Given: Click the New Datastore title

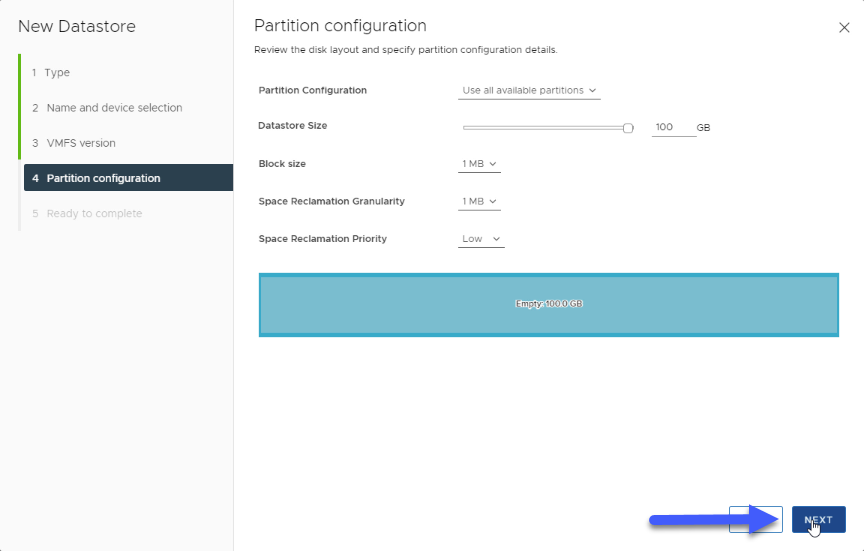Looking at the screenshot, I should tap(77, 26).
